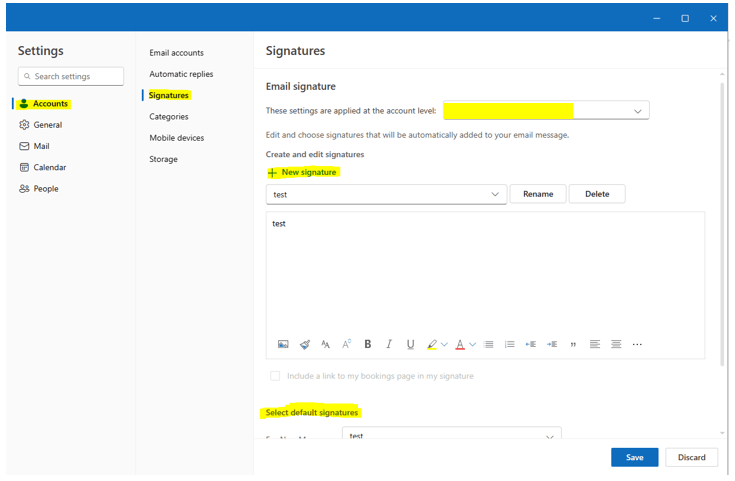
Task: Open the People settings section
Action: (x=38, y=188)
